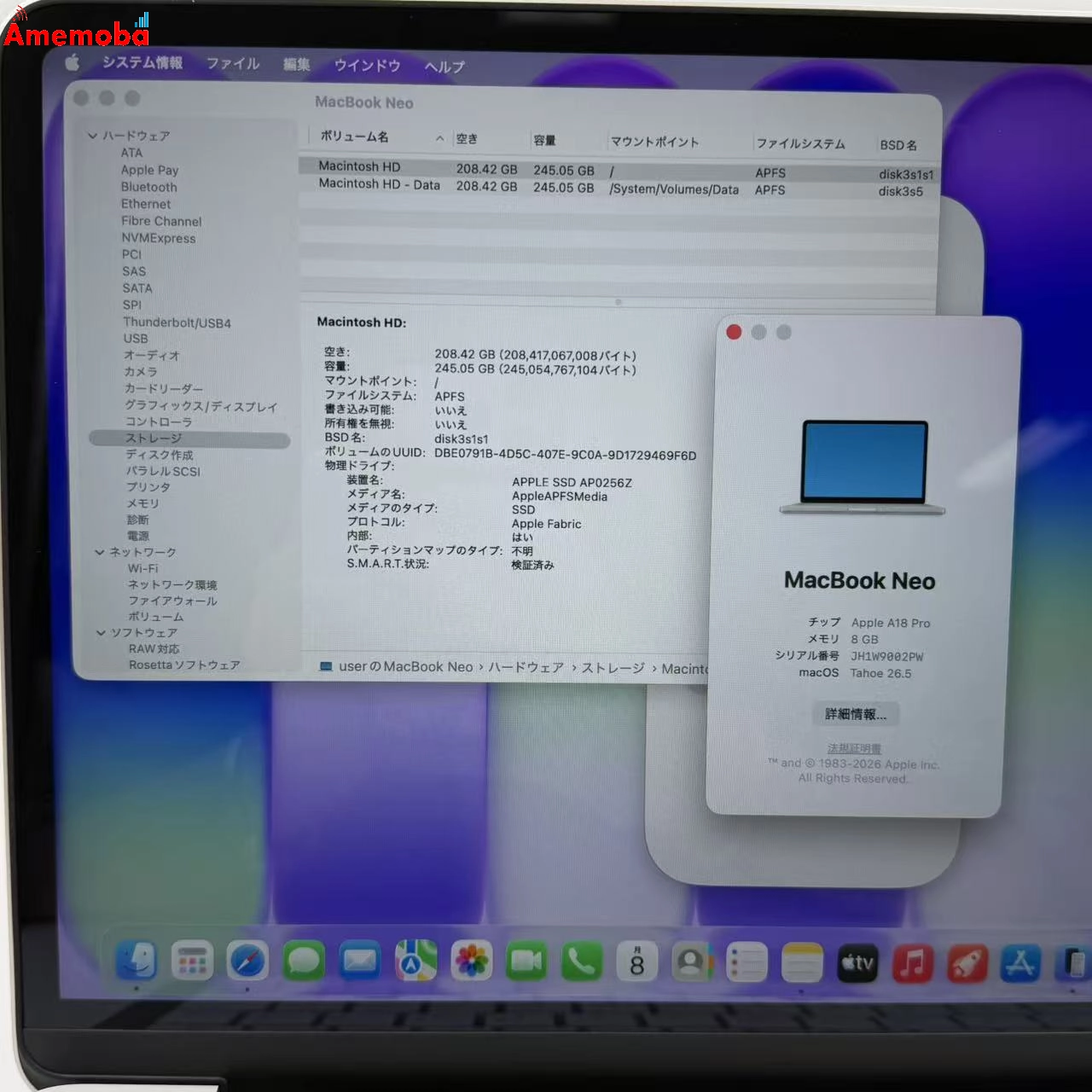Select Rosetta ソフトウェア in the sidebar
Viewport: 1092px width, 1092px height.
click(184, 665)
